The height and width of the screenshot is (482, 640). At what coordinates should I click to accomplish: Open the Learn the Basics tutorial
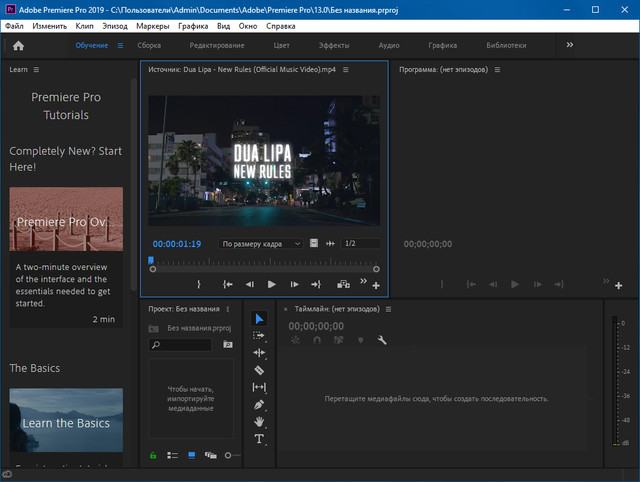[66, 422]
